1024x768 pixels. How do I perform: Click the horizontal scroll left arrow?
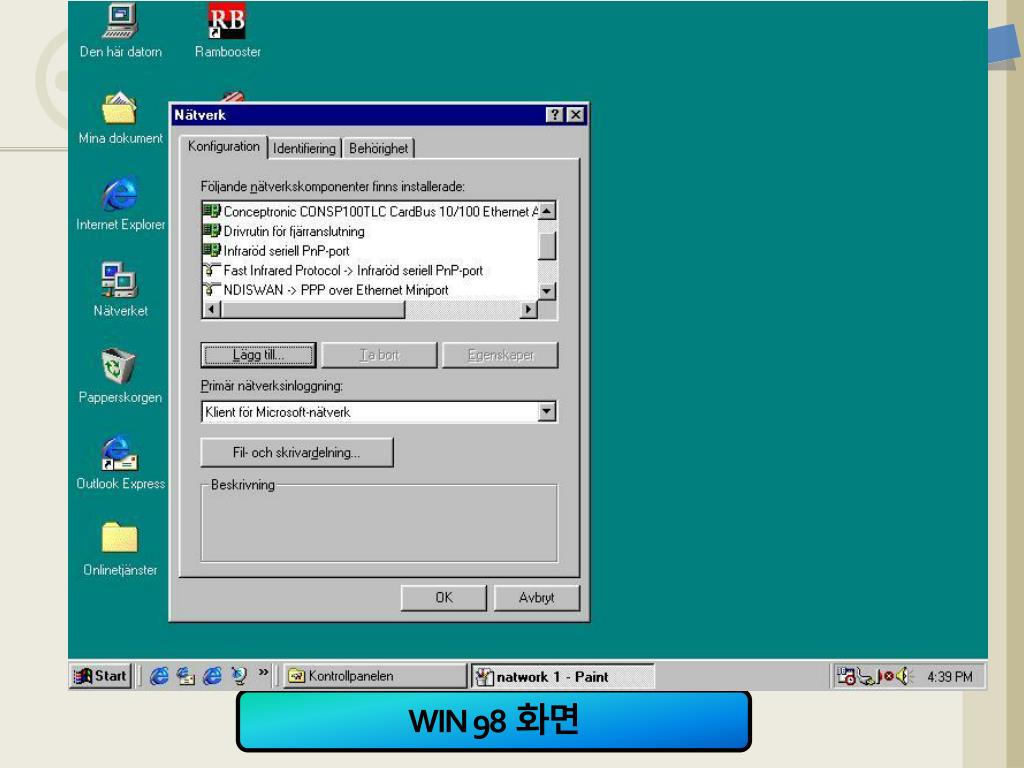[x=211, y=310]
